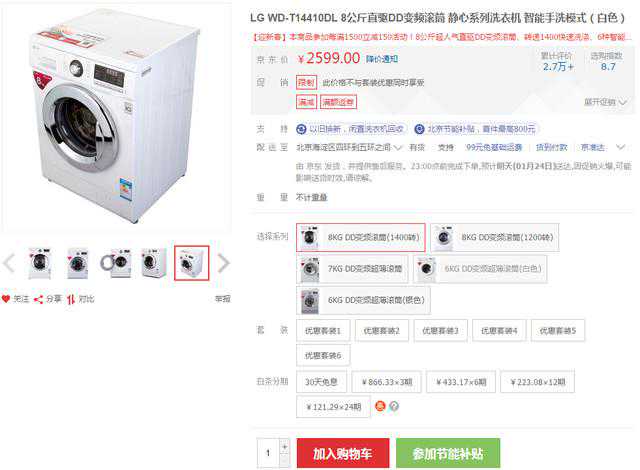Select the 优惠套装1 bundle tab
Screen dimensions: 640x470
click(x=323, y=330)
